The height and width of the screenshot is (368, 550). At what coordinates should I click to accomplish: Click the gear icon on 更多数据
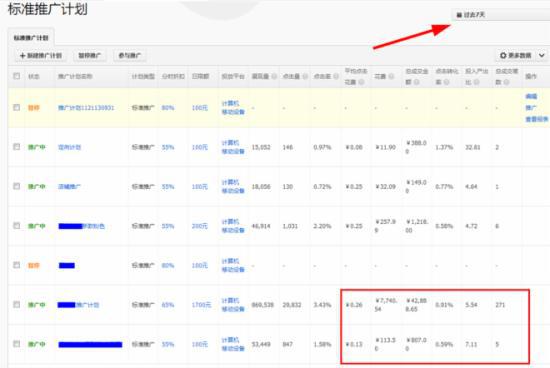(503, 55)
